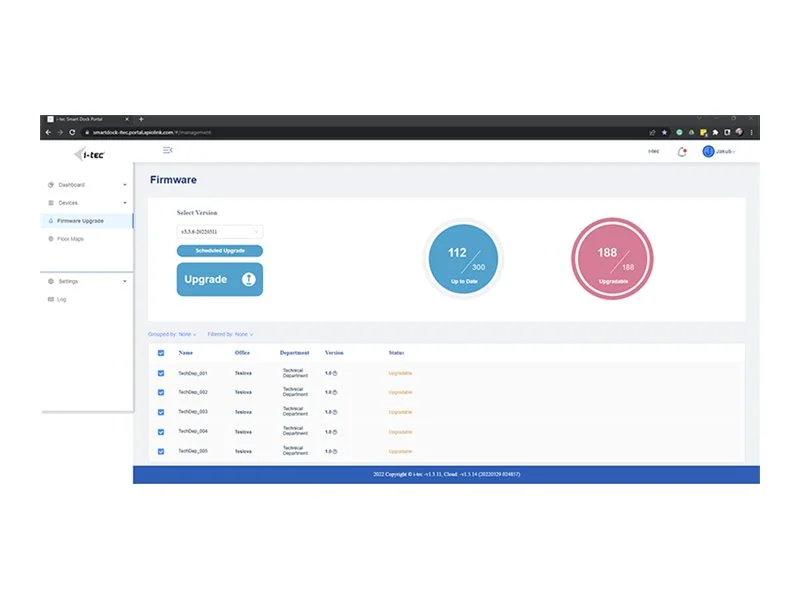Bookmark the page with the star icon

coord(664,132)
